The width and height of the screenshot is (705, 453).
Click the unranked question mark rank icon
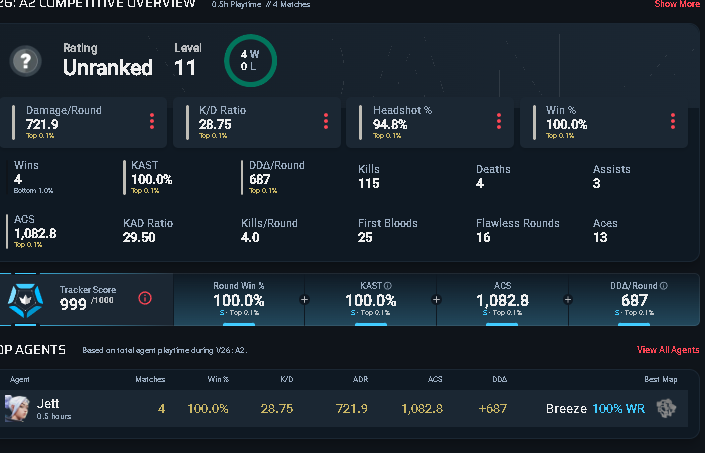point(26,61)
